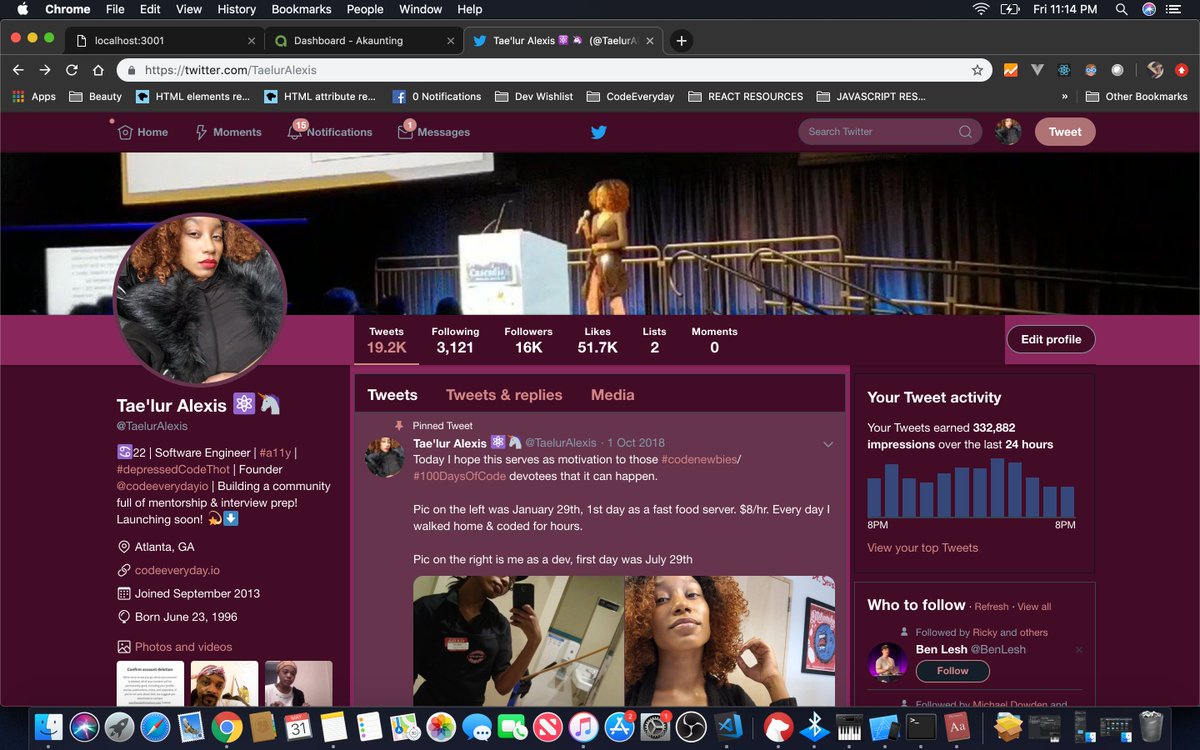1200x750 pixels.
Task: View Likes count 51.7K
Action: [597, 340]
